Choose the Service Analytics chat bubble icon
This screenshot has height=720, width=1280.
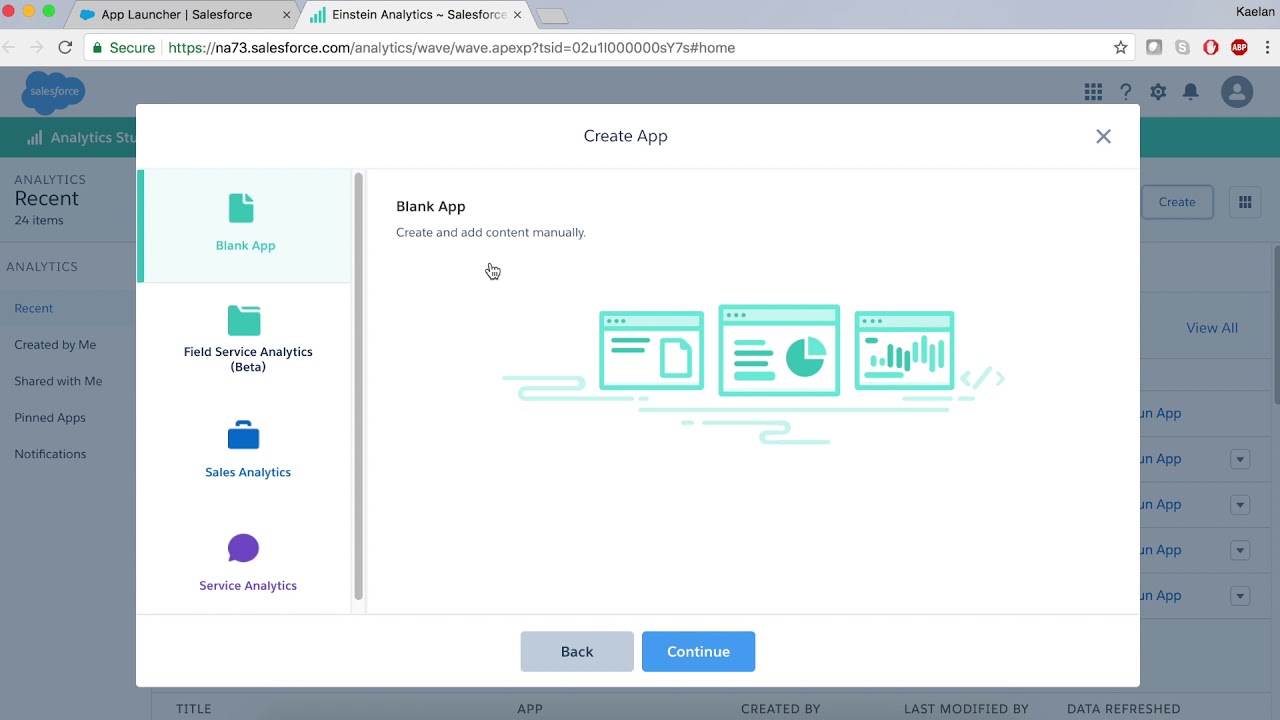(243, 548)
